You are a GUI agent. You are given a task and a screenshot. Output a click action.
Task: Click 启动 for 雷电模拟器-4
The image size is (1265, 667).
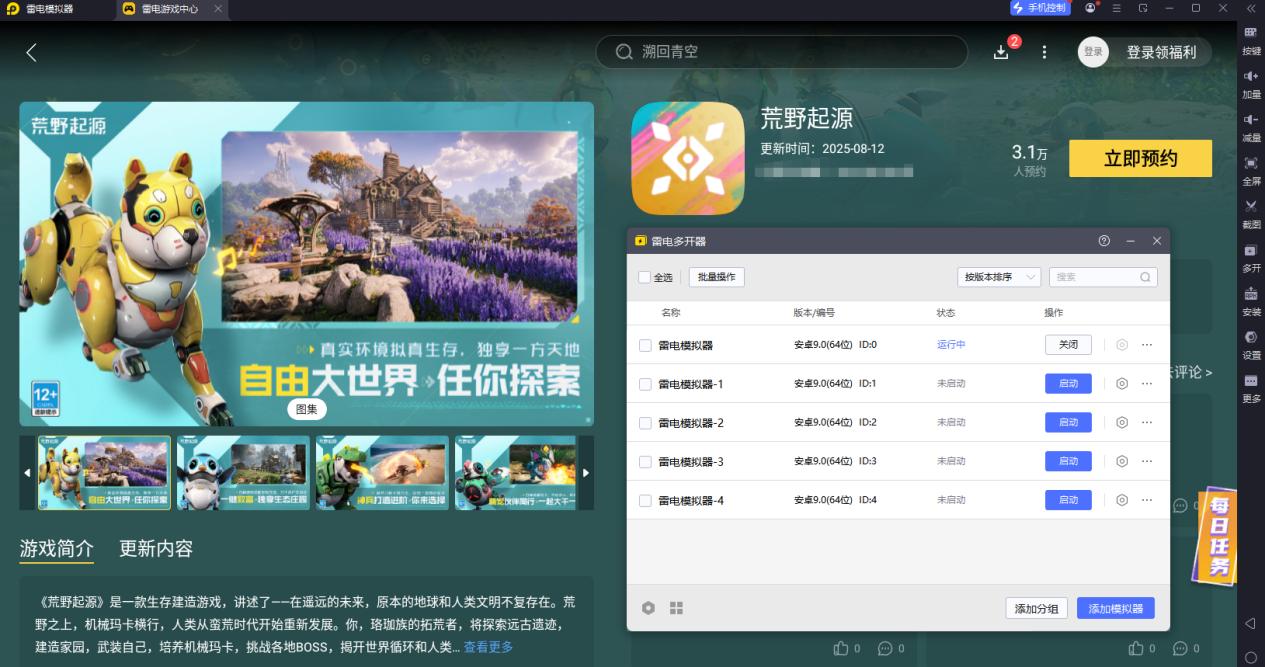[1068, 500]
